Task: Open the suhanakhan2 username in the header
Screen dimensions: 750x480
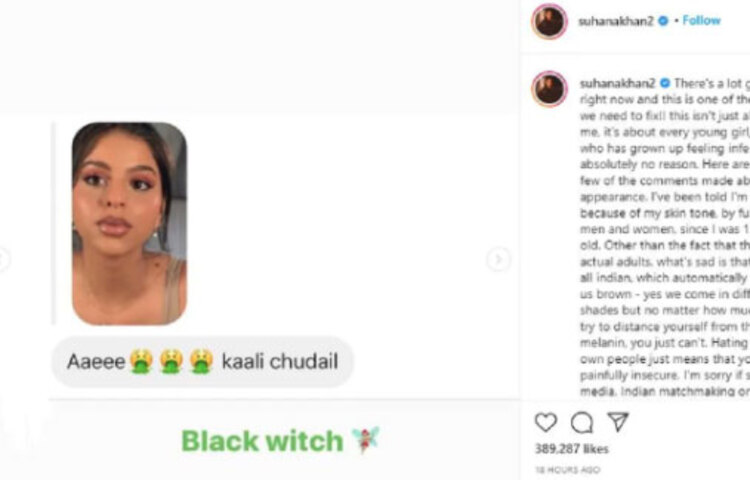Action: pos(616,21)
